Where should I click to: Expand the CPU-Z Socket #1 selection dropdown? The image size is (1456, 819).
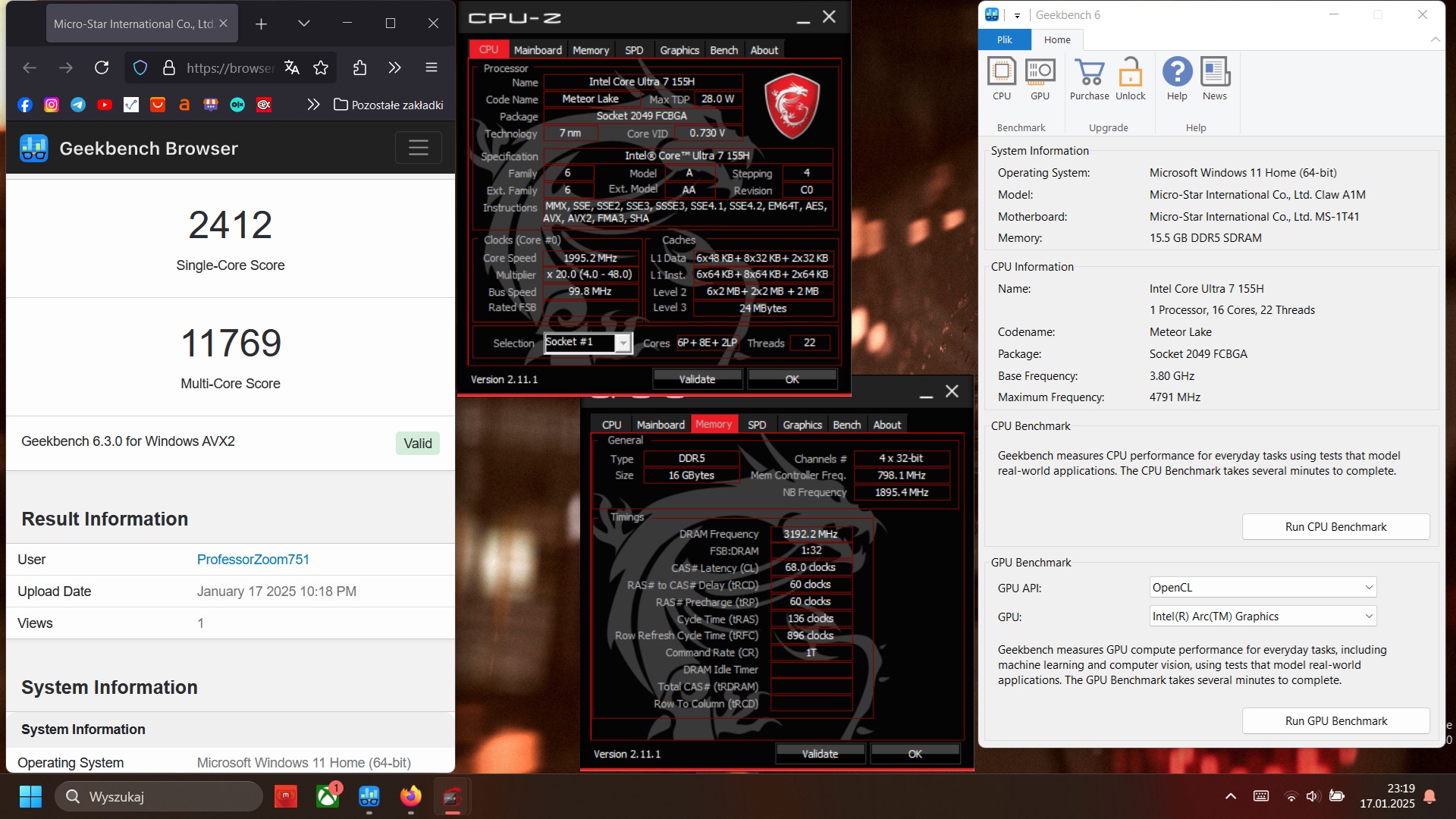coord(623,344)
